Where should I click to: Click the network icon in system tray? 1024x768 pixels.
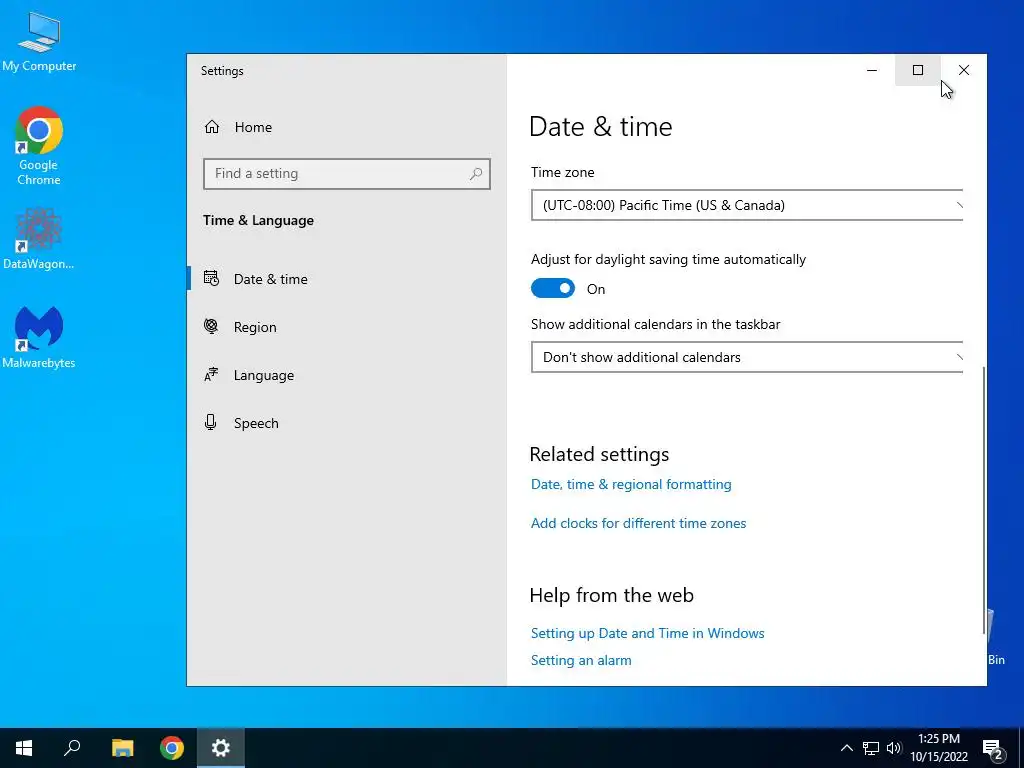coord(871,748)
